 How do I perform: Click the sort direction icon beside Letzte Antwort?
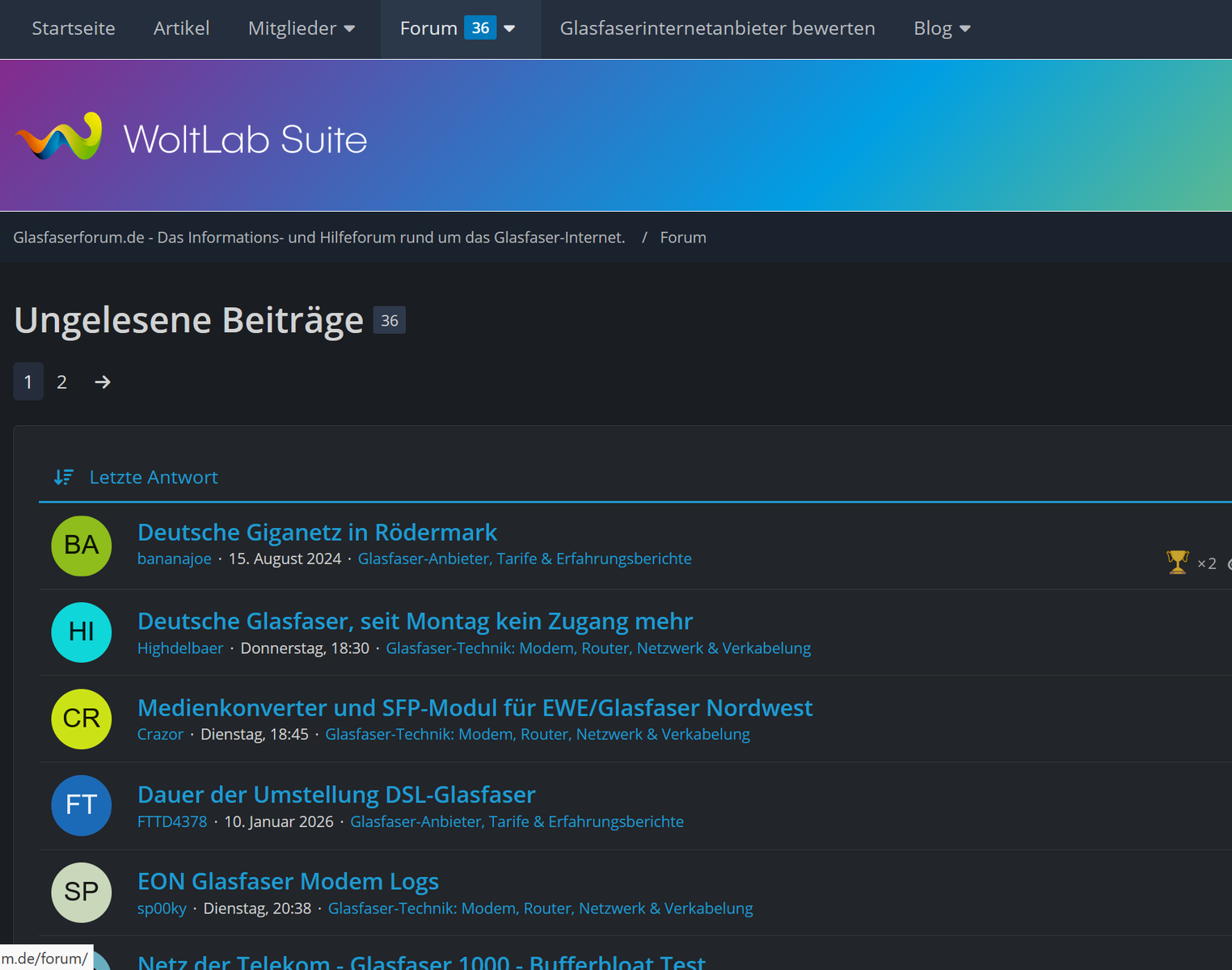tap(64, 477)
